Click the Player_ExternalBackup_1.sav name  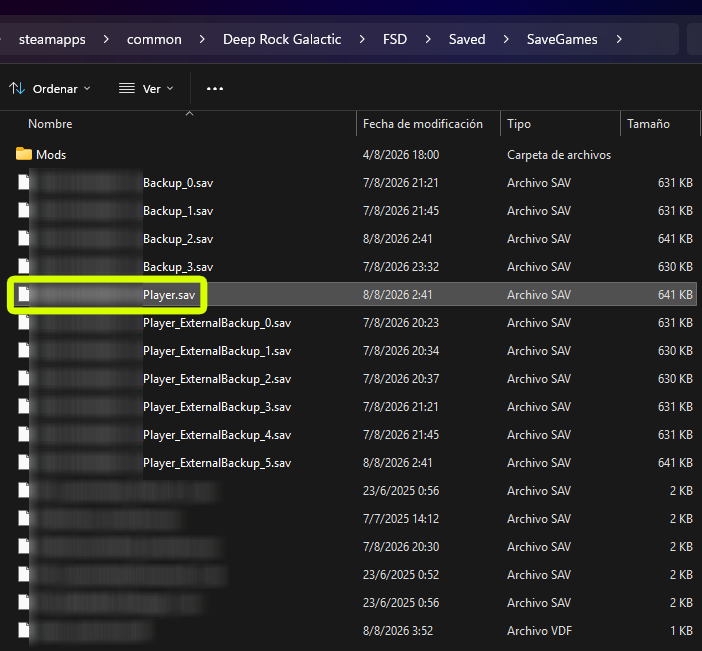click(x=217, y=351)
